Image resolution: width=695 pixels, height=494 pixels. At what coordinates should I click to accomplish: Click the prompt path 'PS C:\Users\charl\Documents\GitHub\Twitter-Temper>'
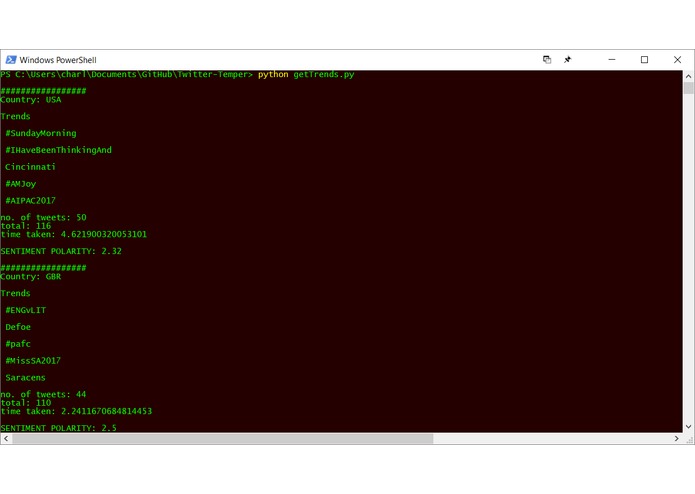click(127, 74)
